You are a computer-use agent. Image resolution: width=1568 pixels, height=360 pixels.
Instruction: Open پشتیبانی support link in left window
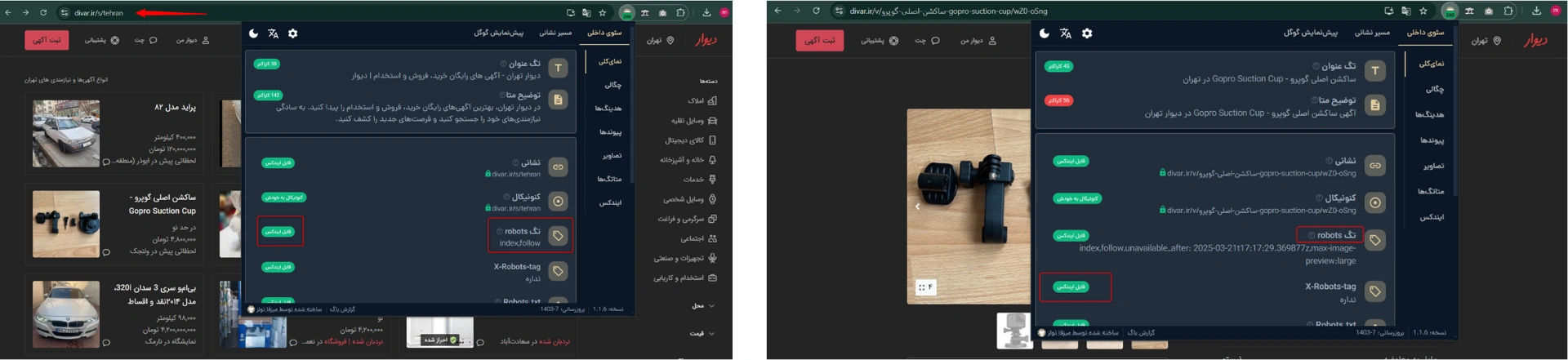[x=102, y=40]
